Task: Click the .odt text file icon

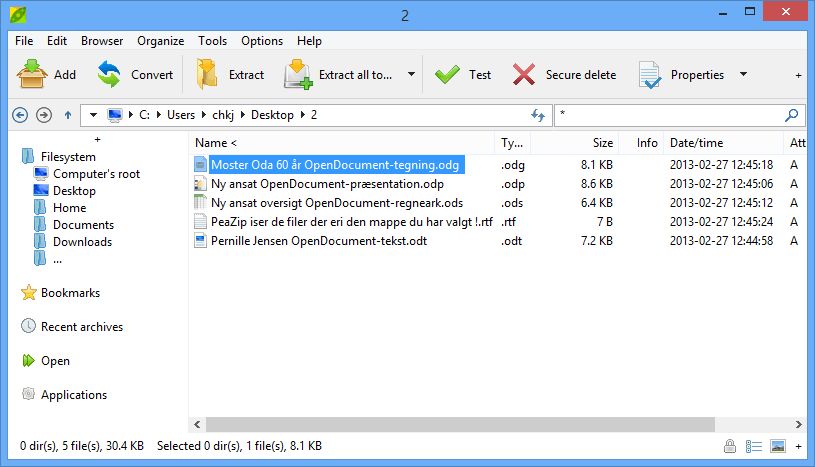Action: pyautogui.click(x=200, y=240)
